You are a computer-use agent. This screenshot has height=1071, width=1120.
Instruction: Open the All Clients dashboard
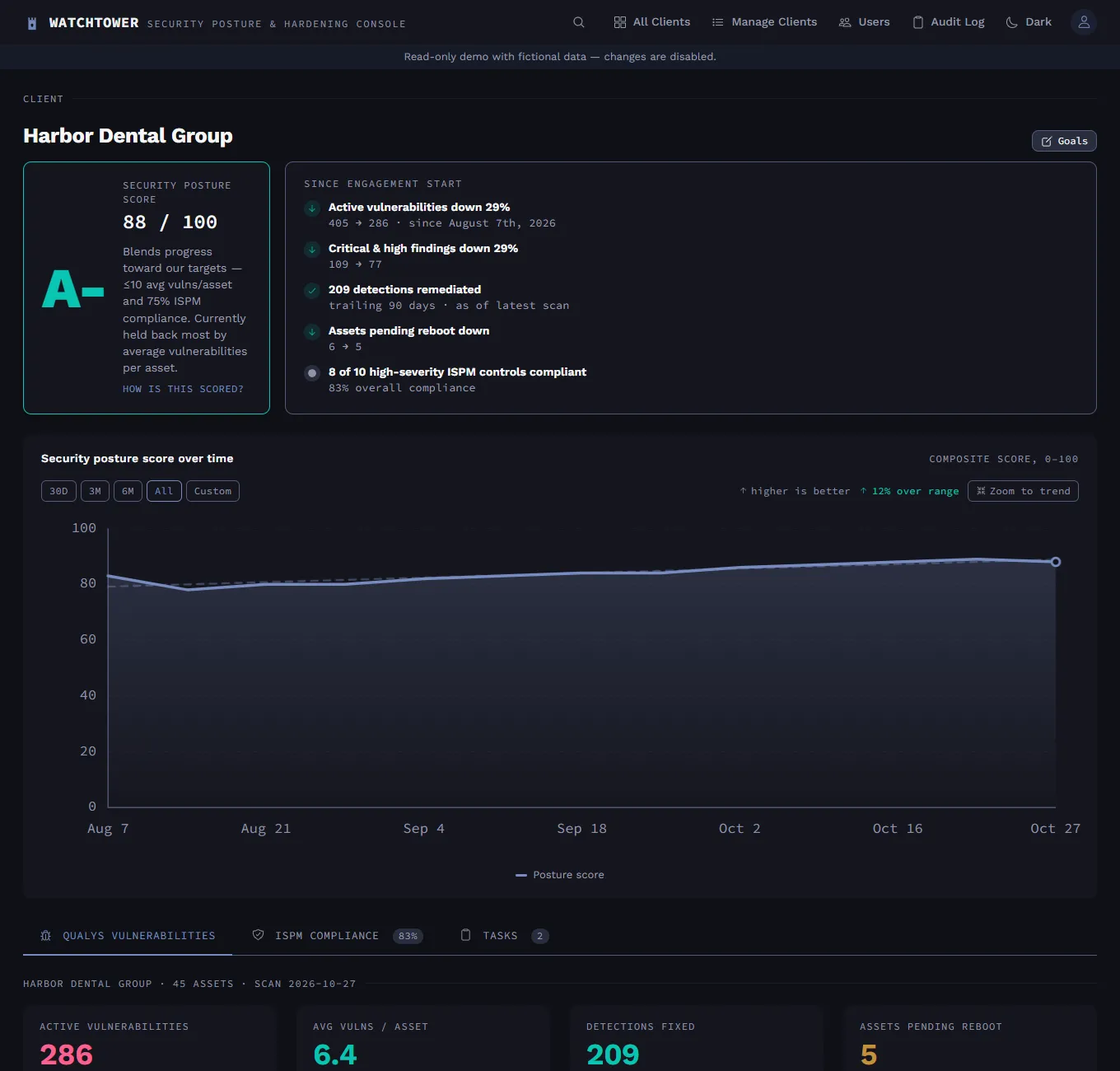pyautogui.click(x=652, y=22)
